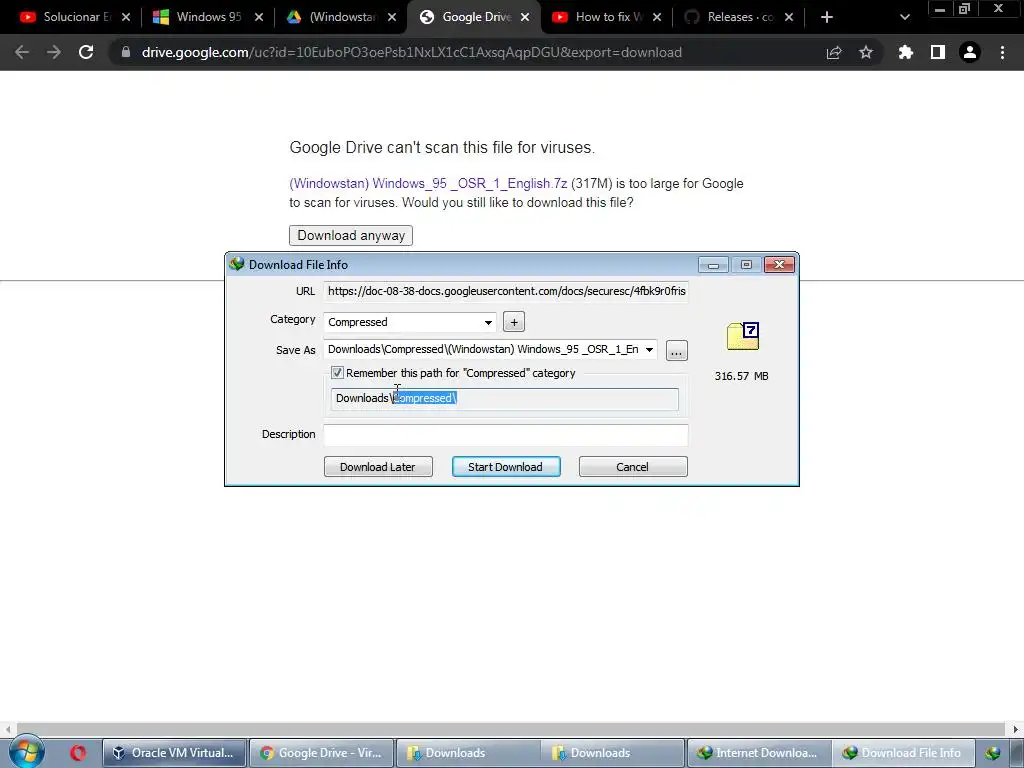The height and width of the screenshot is (768, 1024).
Task: Switch to Google Drive Chrome taskbar item
Action: click(321, 753)
